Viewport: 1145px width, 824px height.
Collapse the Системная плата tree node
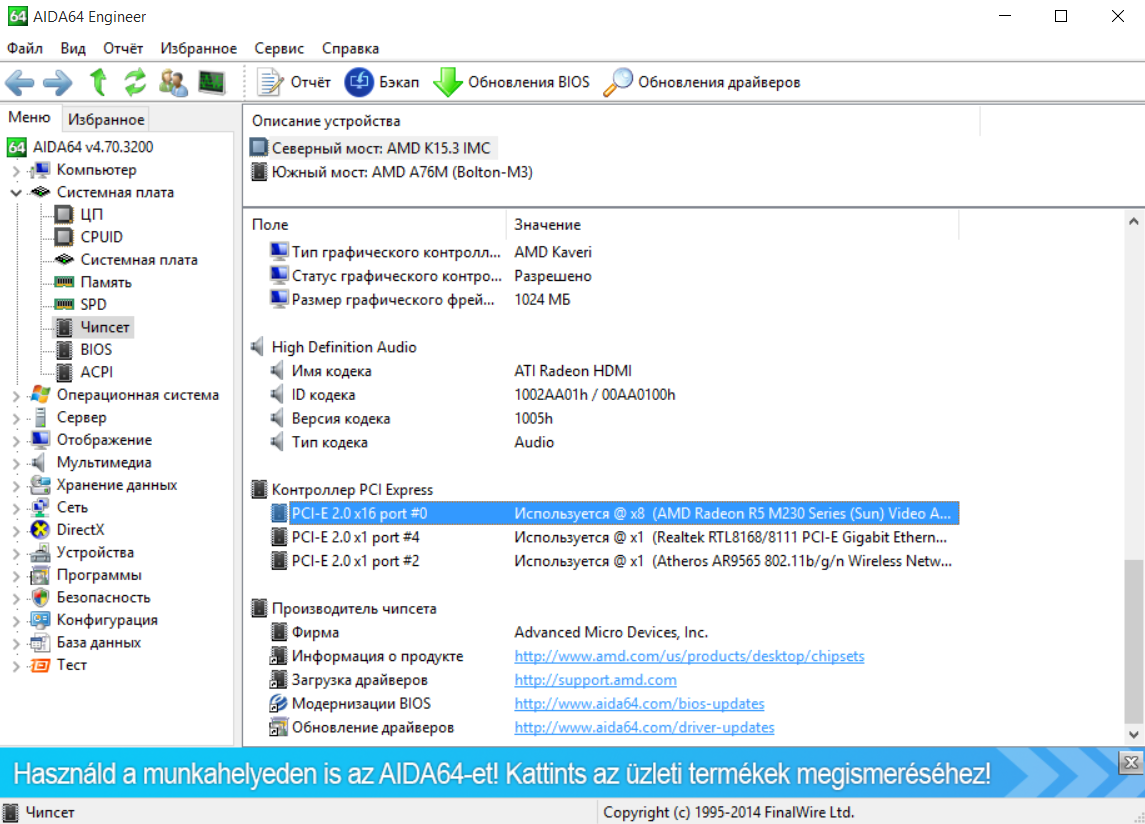pos(15,193)
